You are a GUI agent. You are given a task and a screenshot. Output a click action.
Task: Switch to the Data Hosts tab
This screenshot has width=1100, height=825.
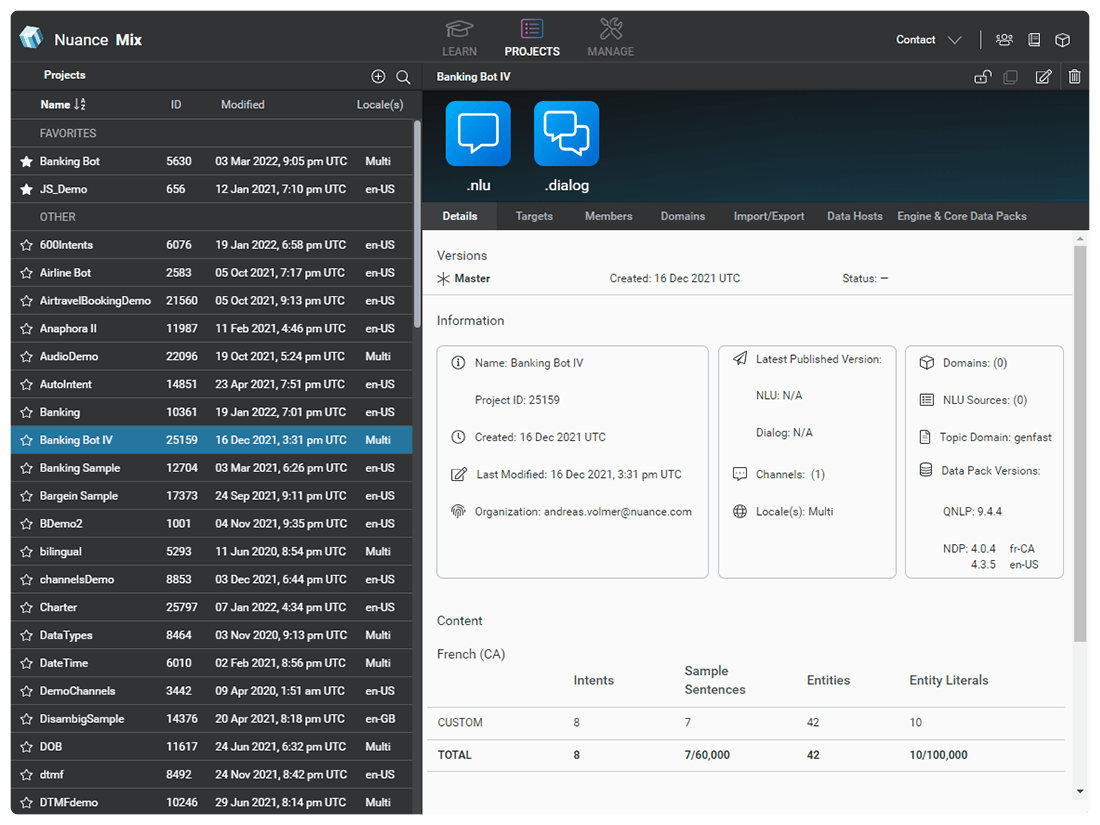point(854,216)
